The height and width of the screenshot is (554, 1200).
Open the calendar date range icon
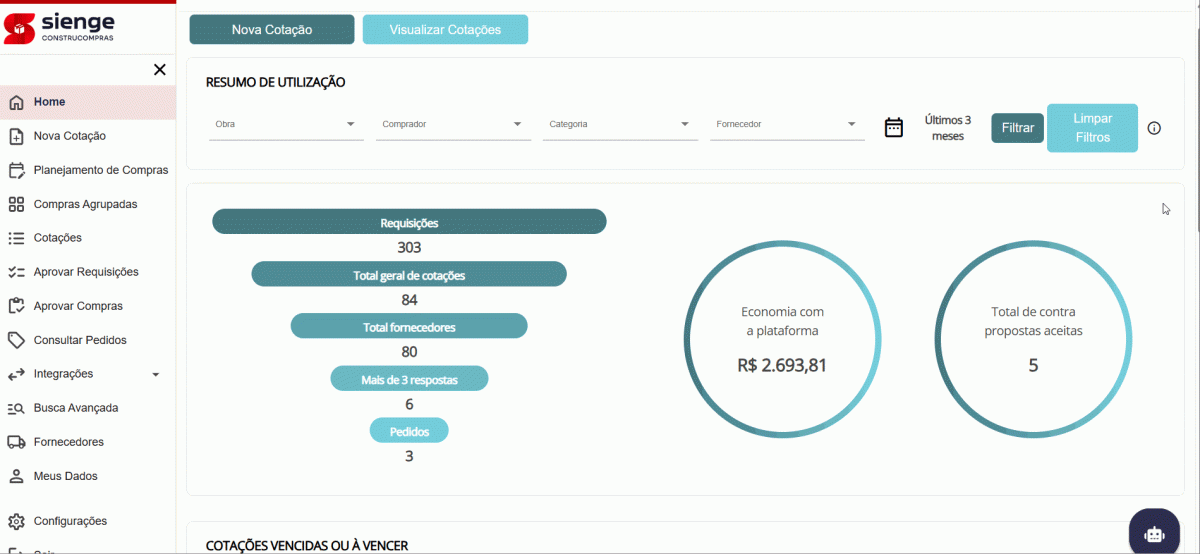pos(894,127)
